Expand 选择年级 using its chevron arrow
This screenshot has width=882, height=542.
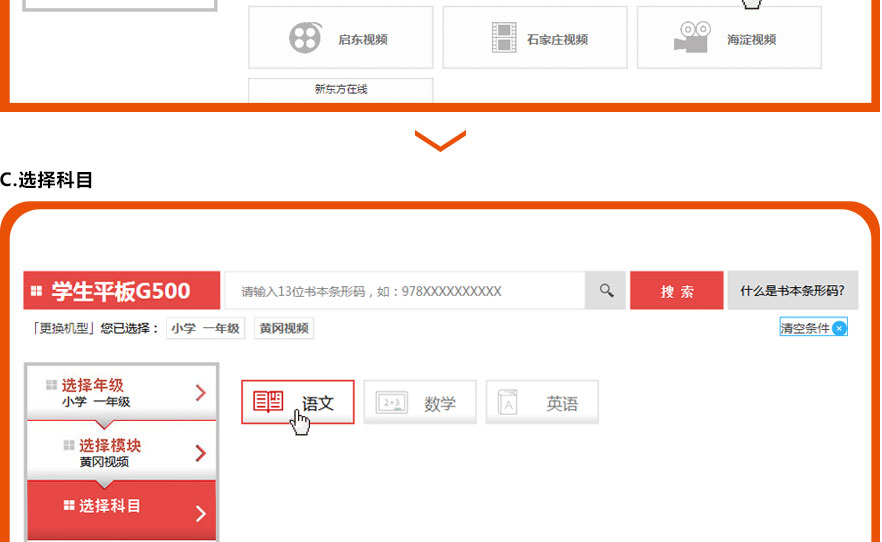click(201, 392)
